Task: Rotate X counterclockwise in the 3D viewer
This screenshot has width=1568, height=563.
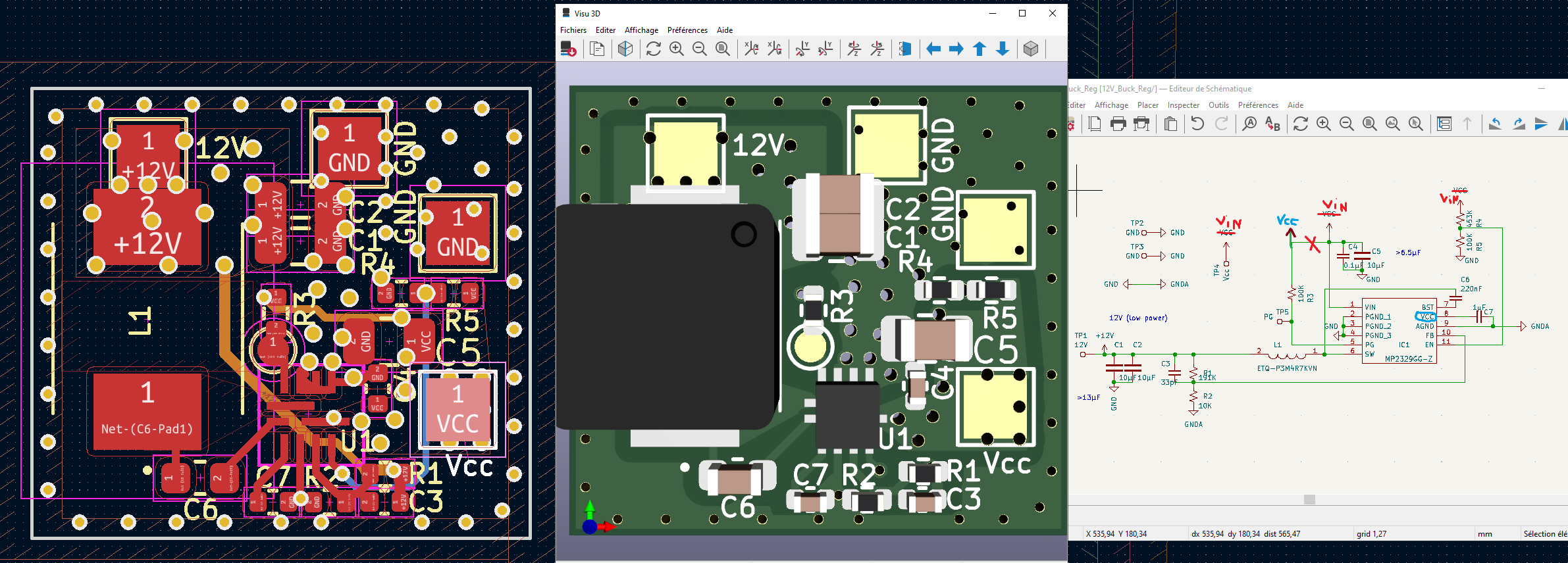Action: coord(774,49)
